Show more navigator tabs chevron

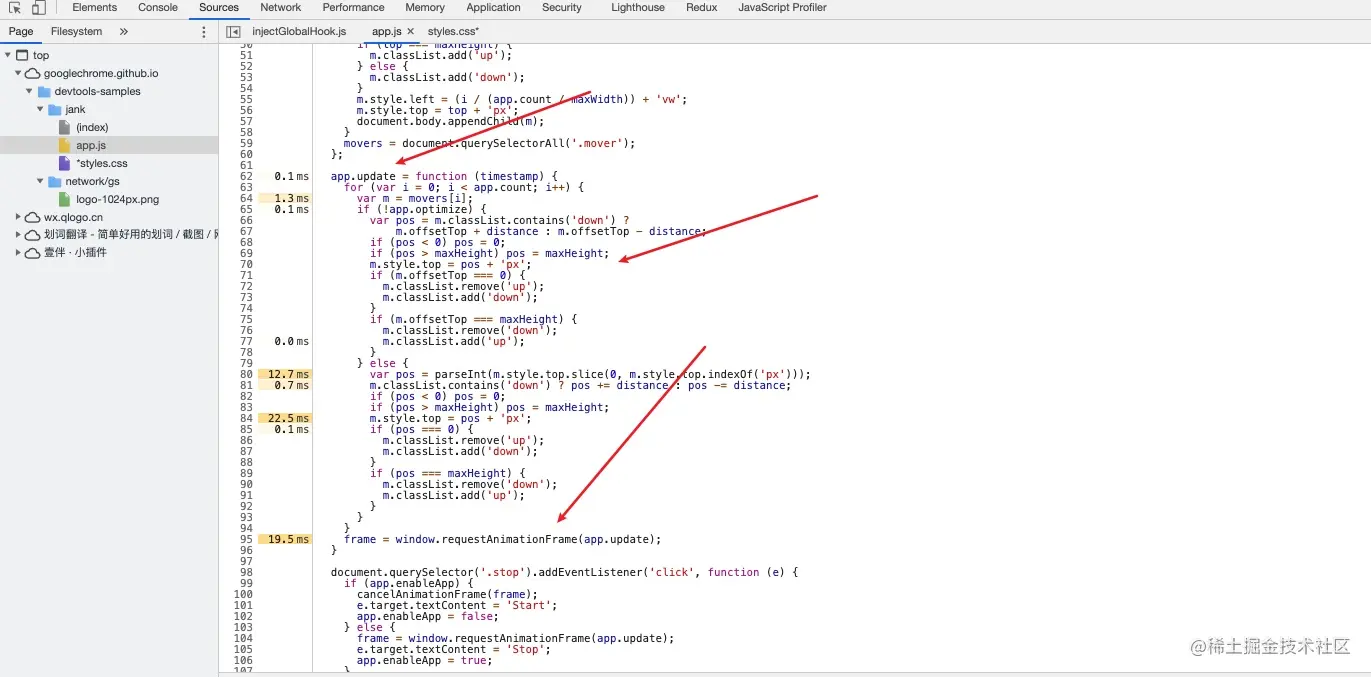point(124,32)
